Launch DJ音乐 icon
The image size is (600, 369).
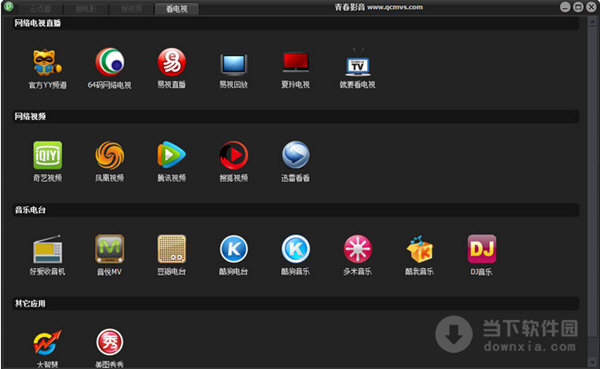(482, 249)
